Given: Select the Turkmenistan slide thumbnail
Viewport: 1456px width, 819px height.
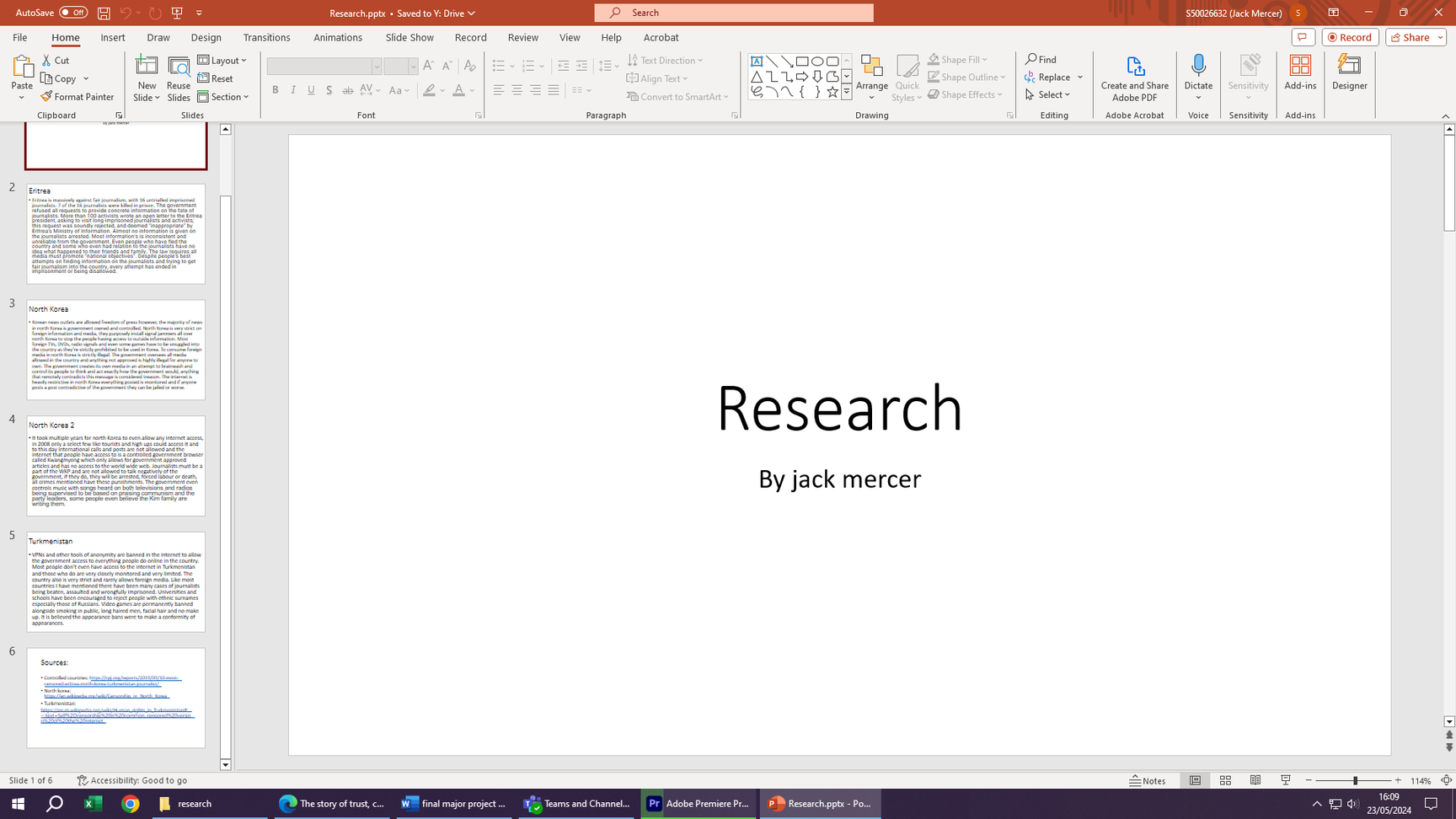Looking at the screenshot, I should 115,581.
